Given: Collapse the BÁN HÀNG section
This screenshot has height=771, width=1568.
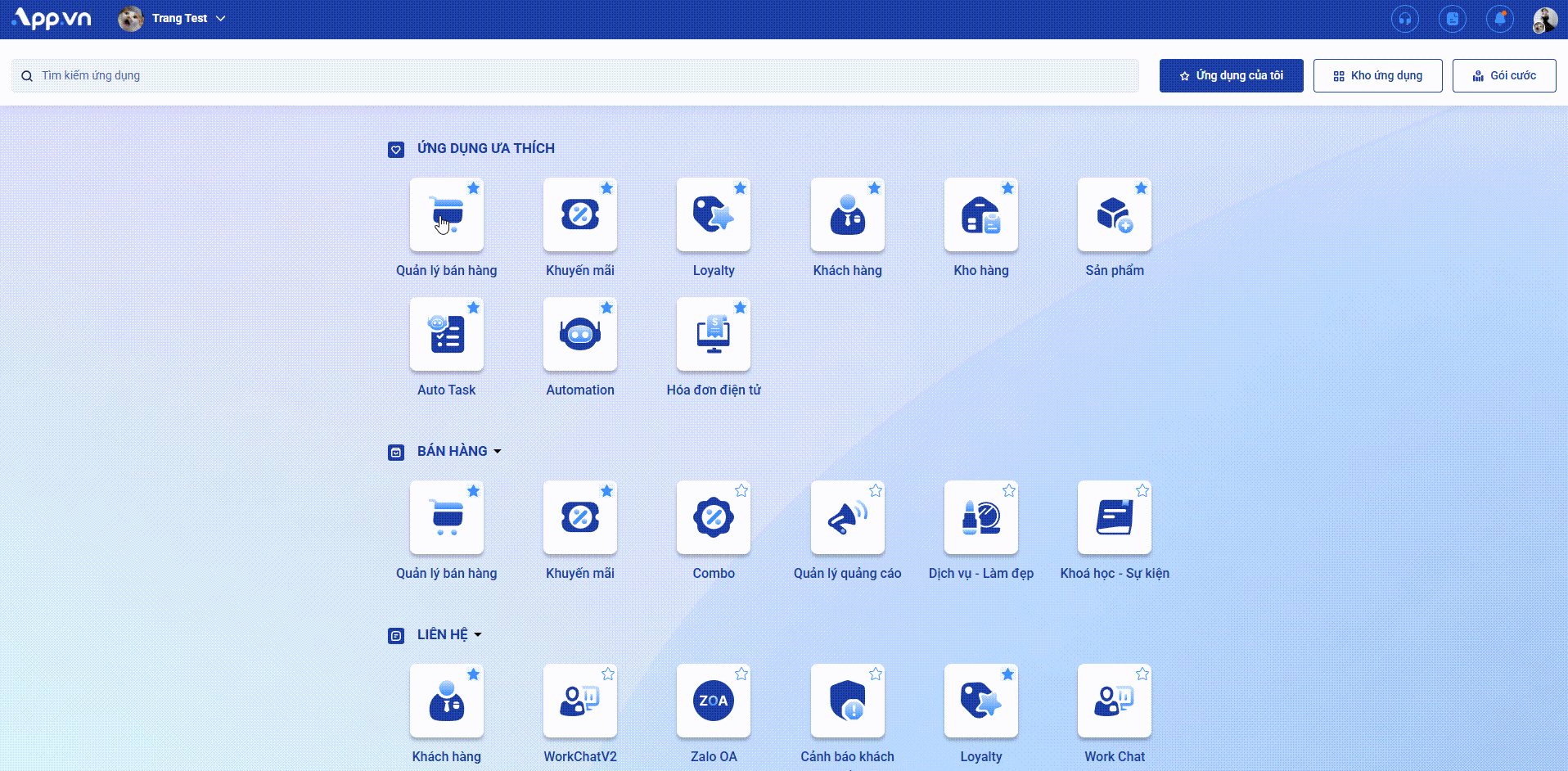Looking at the screenshot, I should [x=497, y=452].
